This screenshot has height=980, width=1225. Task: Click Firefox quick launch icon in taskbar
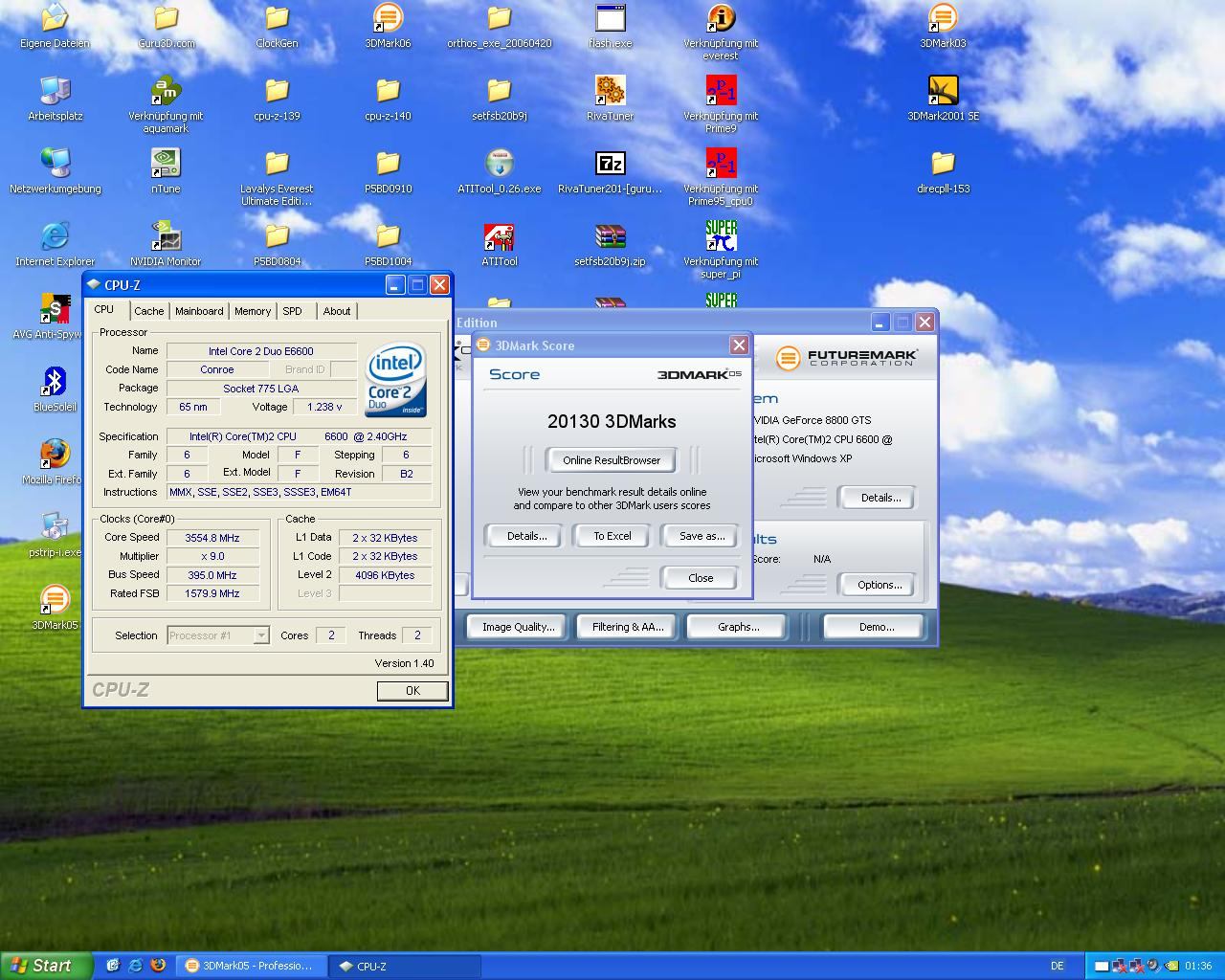[158, 966]
